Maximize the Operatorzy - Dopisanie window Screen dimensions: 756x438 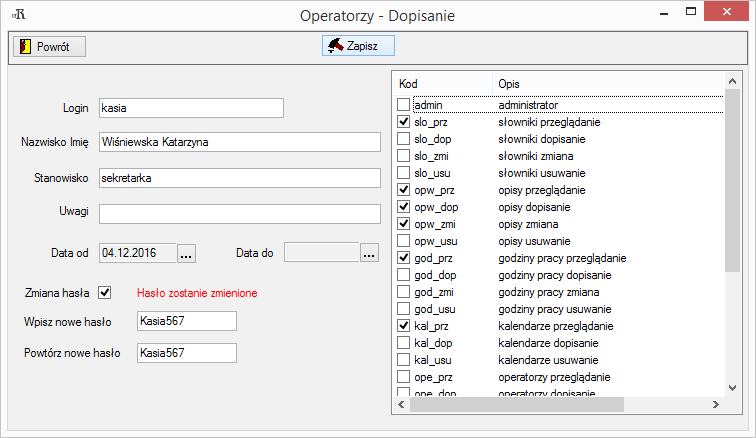pyautogui.click(x=691, y=12)
